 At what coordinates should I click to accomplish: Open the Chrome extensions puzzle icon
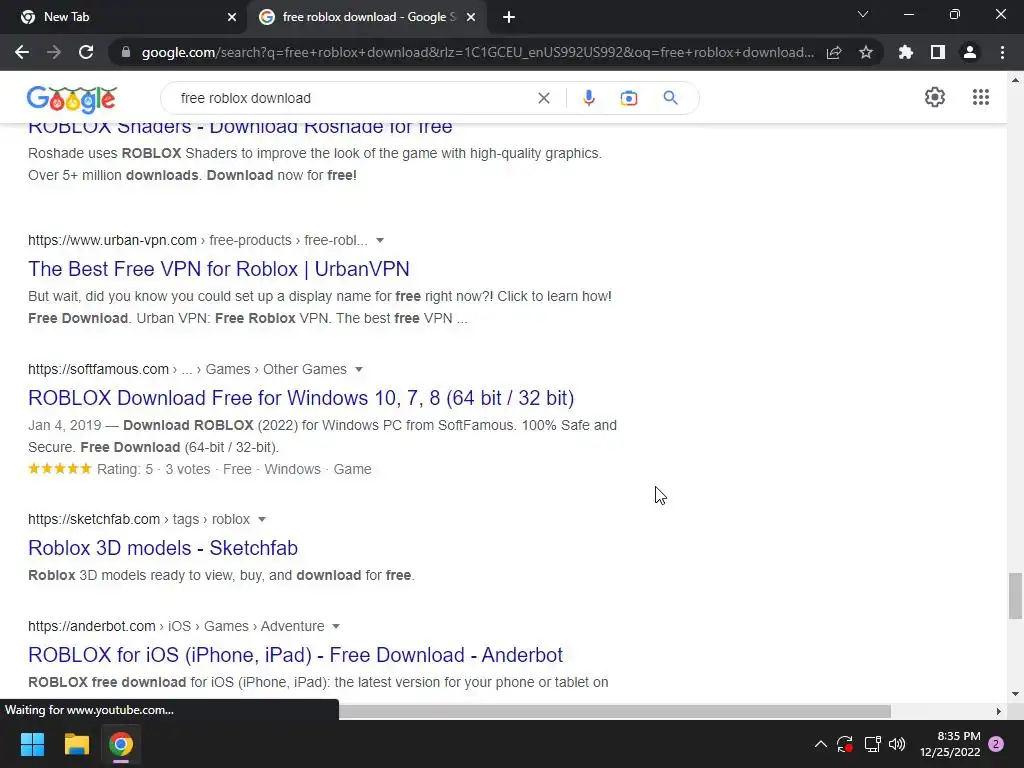tap(906, 52)
